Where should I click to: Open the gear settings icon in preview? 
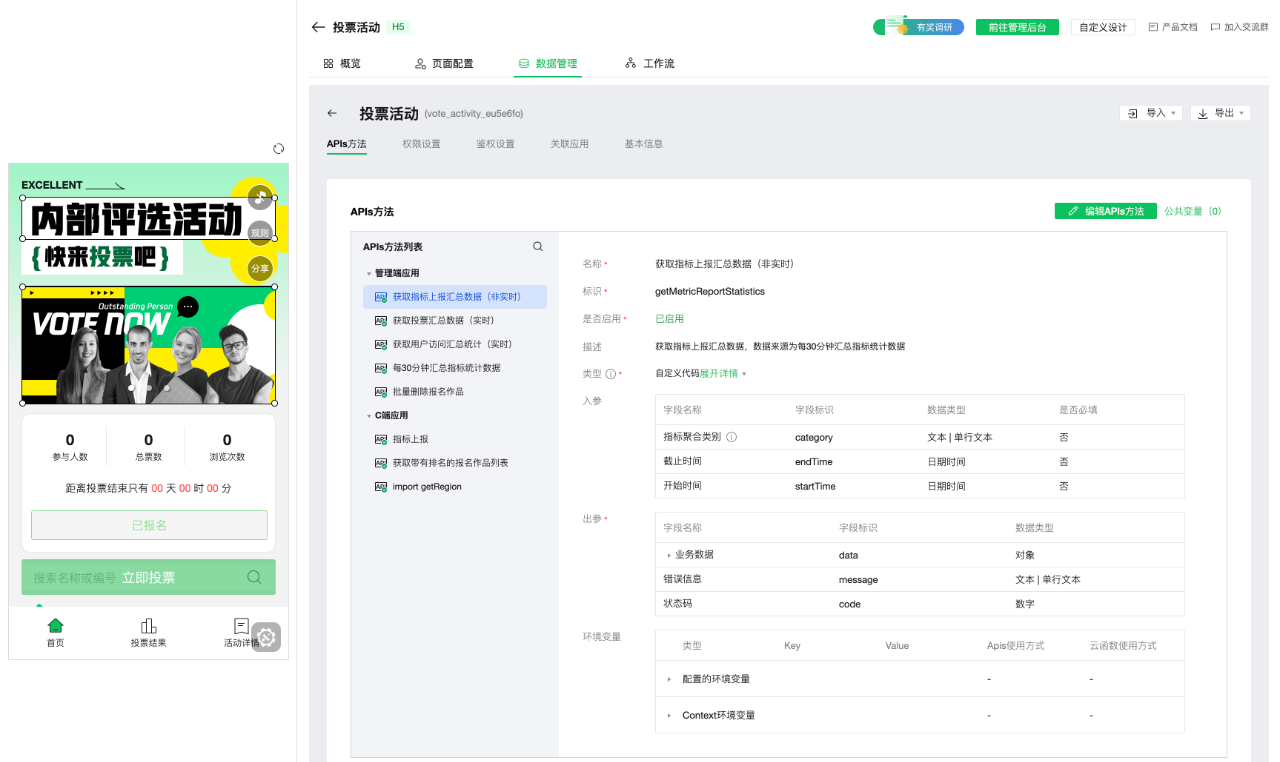click(x=266, y=637)
